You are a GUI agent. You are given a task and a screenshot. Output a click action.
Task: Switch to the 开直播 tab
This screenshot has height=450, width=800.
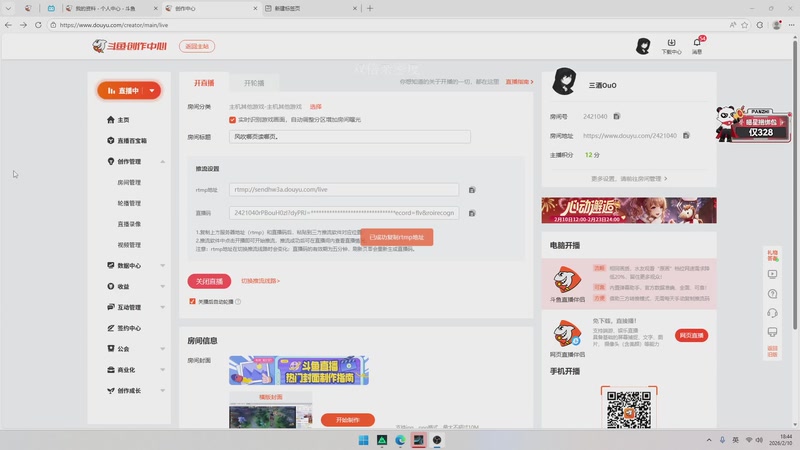click(x=204, y=83)
